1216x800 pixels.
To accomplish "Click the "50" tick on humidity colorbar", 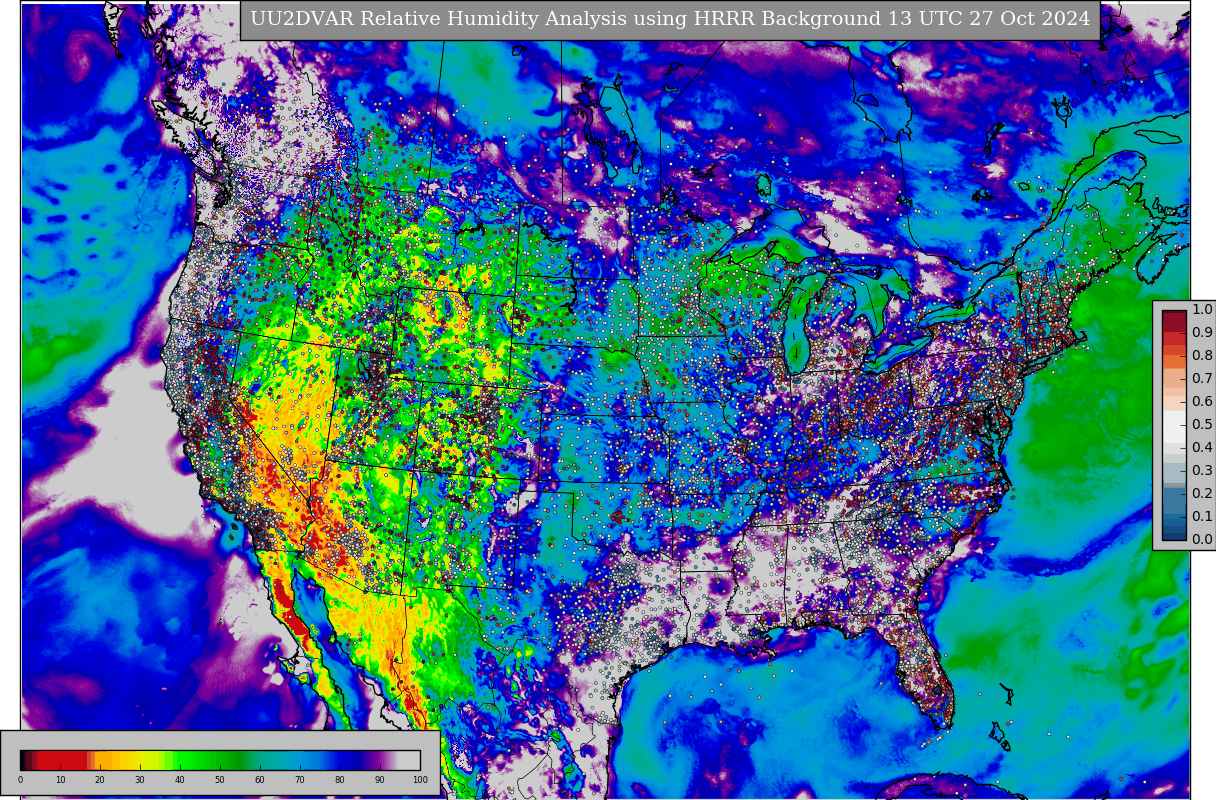I will point(220,780).
